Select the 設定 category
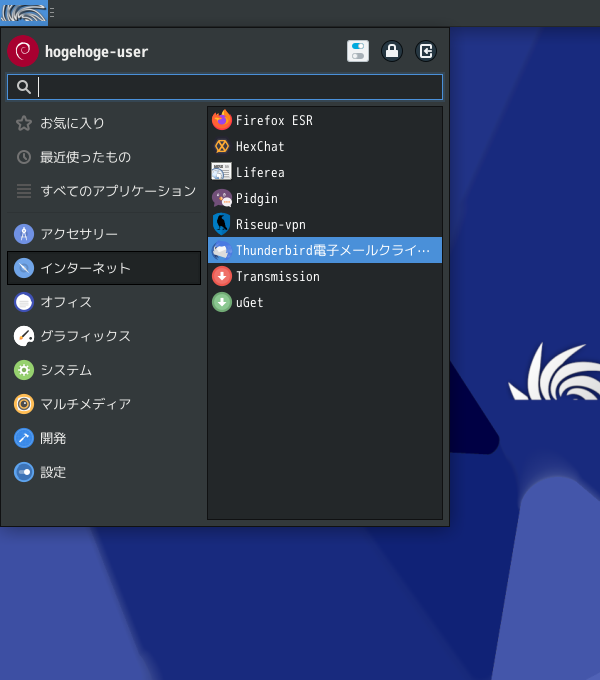The image size is (600, 680). [104, 472]
